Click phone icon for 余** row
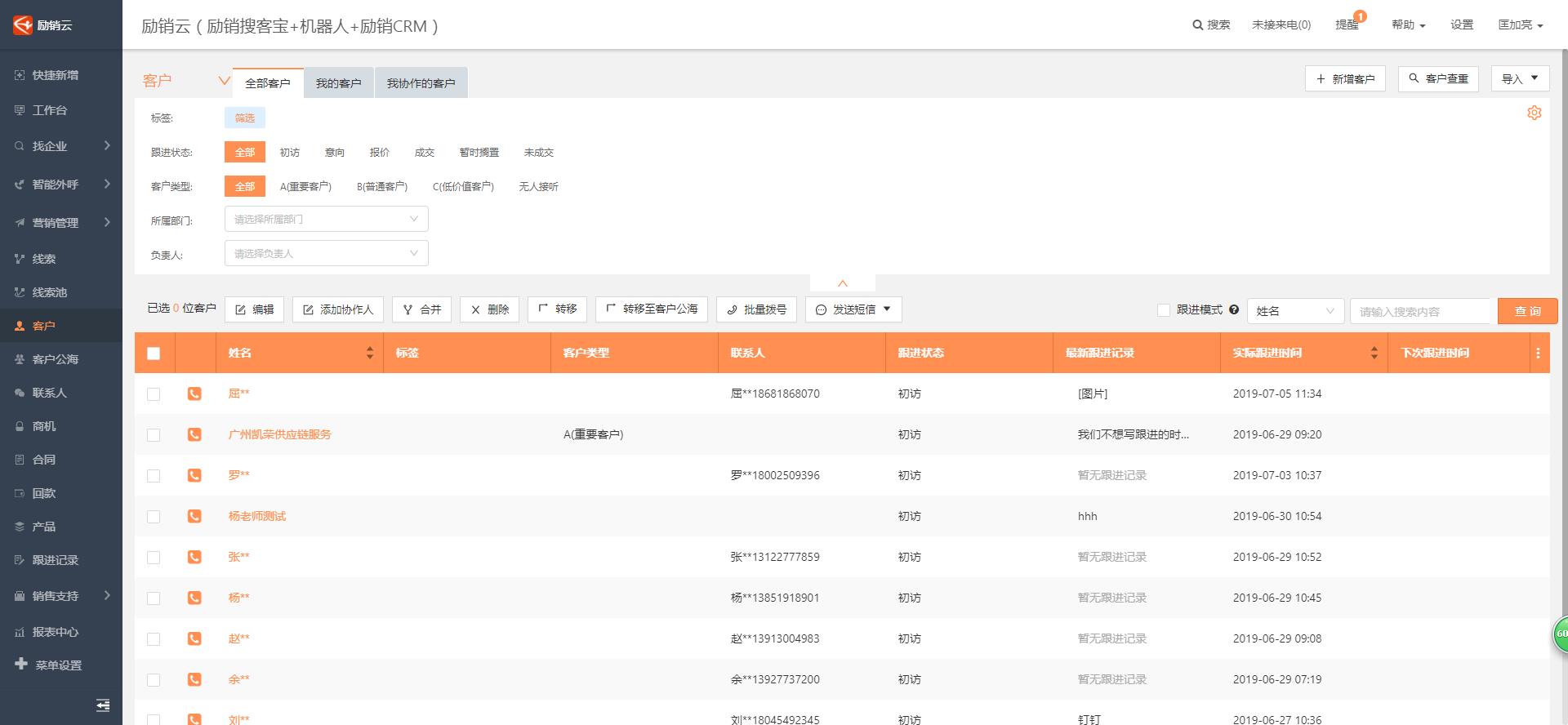This screenshot has width=1568, height=725. pos(194,679)
